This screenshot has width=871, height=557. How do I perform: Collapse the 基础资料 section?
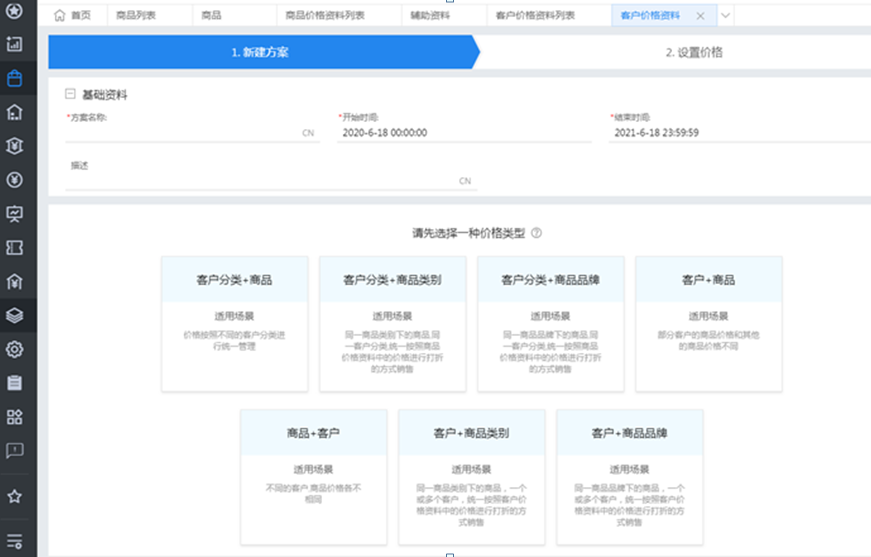[70, 95]
